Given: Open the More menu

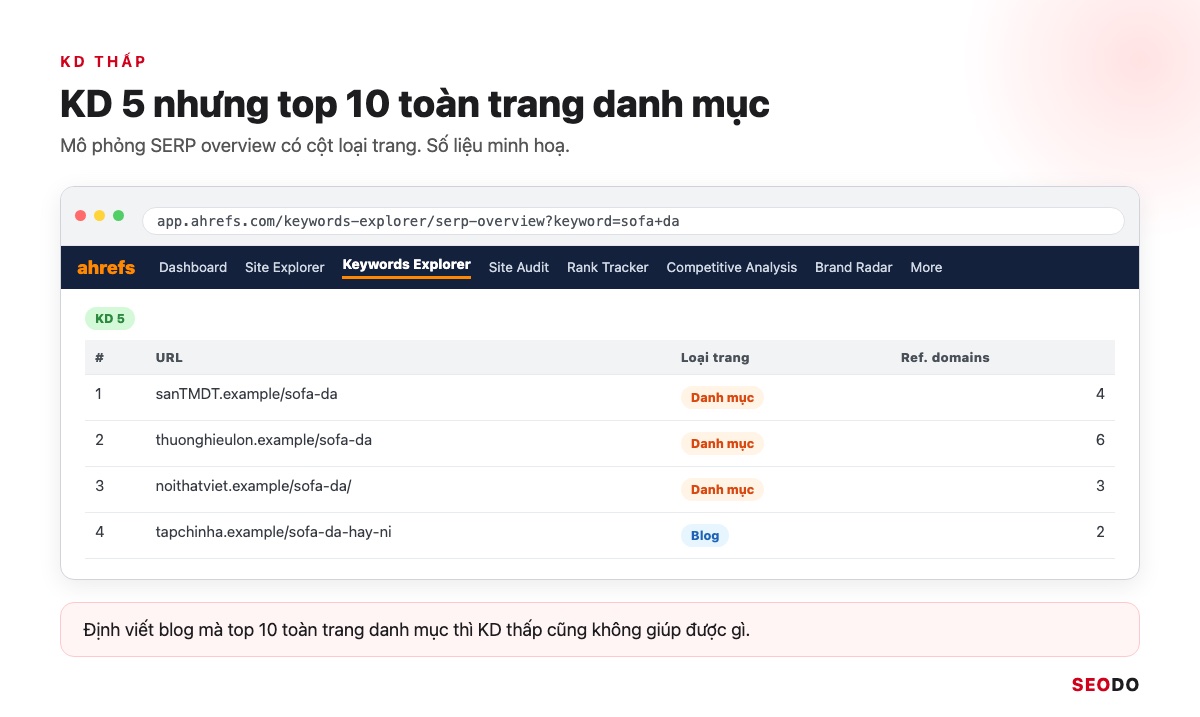Looking at the screenshot, I should (x=926, y=267).
